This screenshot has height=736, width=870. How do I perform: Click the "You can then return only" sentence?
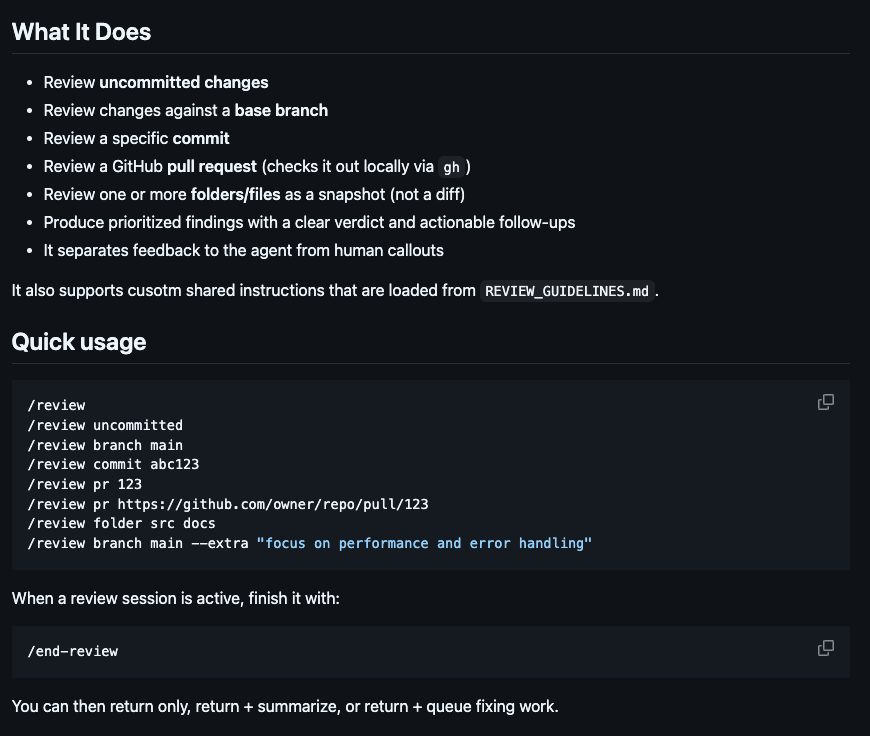[x=285, y=707]
